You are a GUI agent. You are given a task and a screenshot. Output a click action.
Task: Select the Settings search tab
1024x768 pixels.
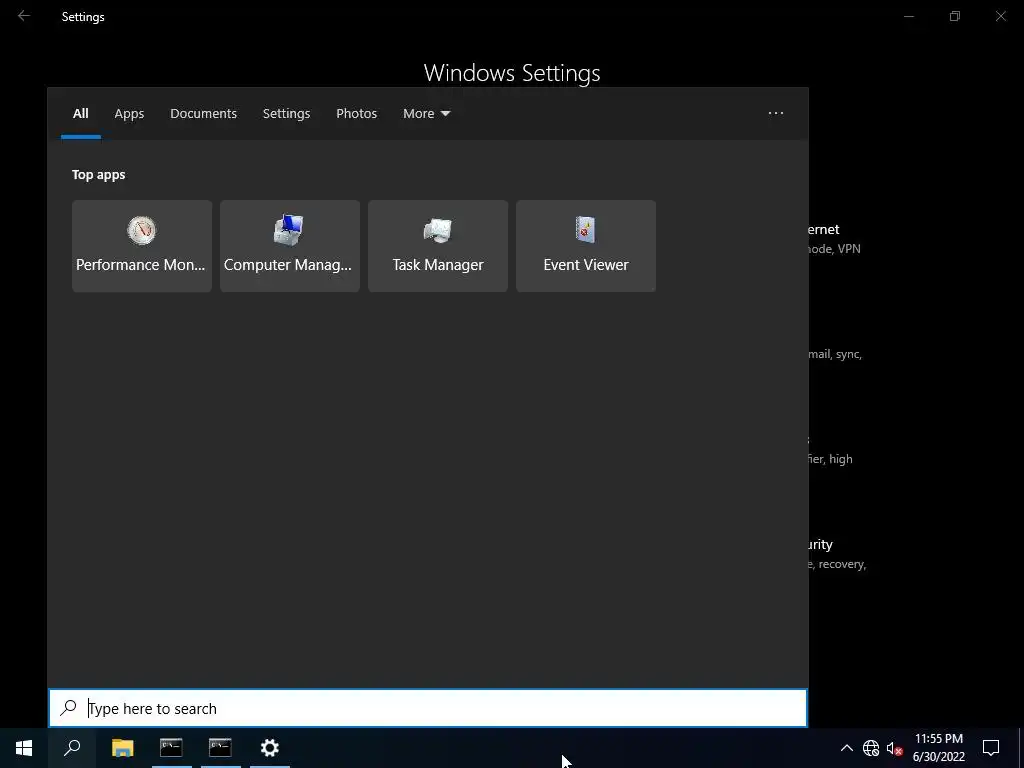(x=286, y=114)
